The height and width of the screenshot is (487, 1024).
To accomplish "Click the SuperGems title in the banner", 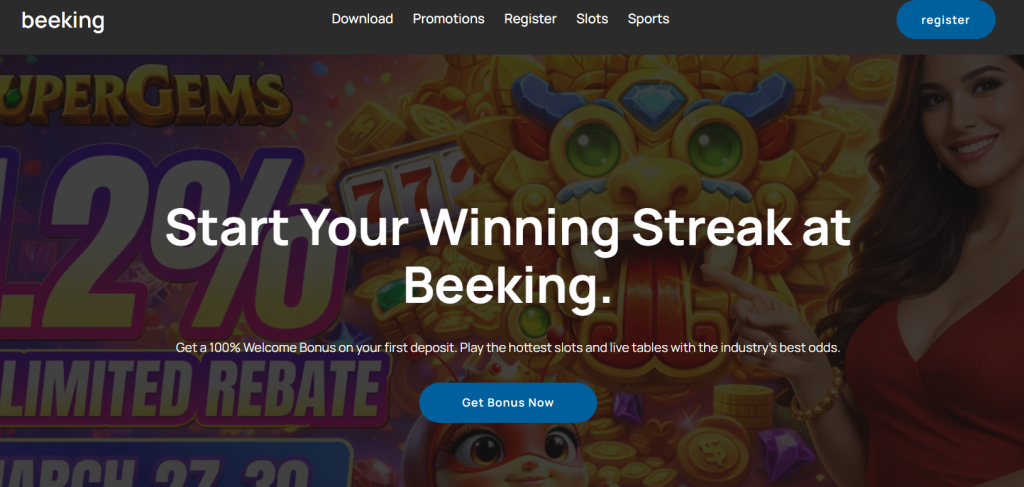I will (144, 99).
